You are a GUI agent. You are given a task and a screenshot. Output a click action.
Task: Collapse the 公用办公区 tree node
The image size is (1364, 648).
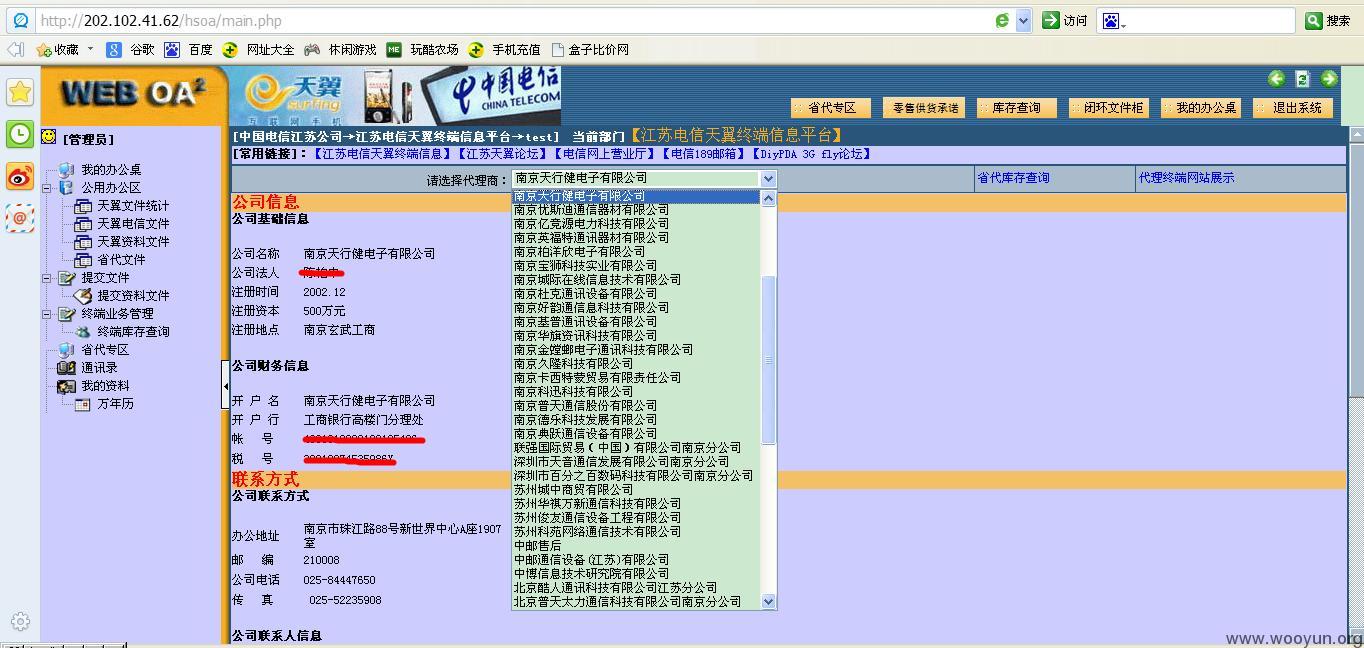[x=46, y=187]
